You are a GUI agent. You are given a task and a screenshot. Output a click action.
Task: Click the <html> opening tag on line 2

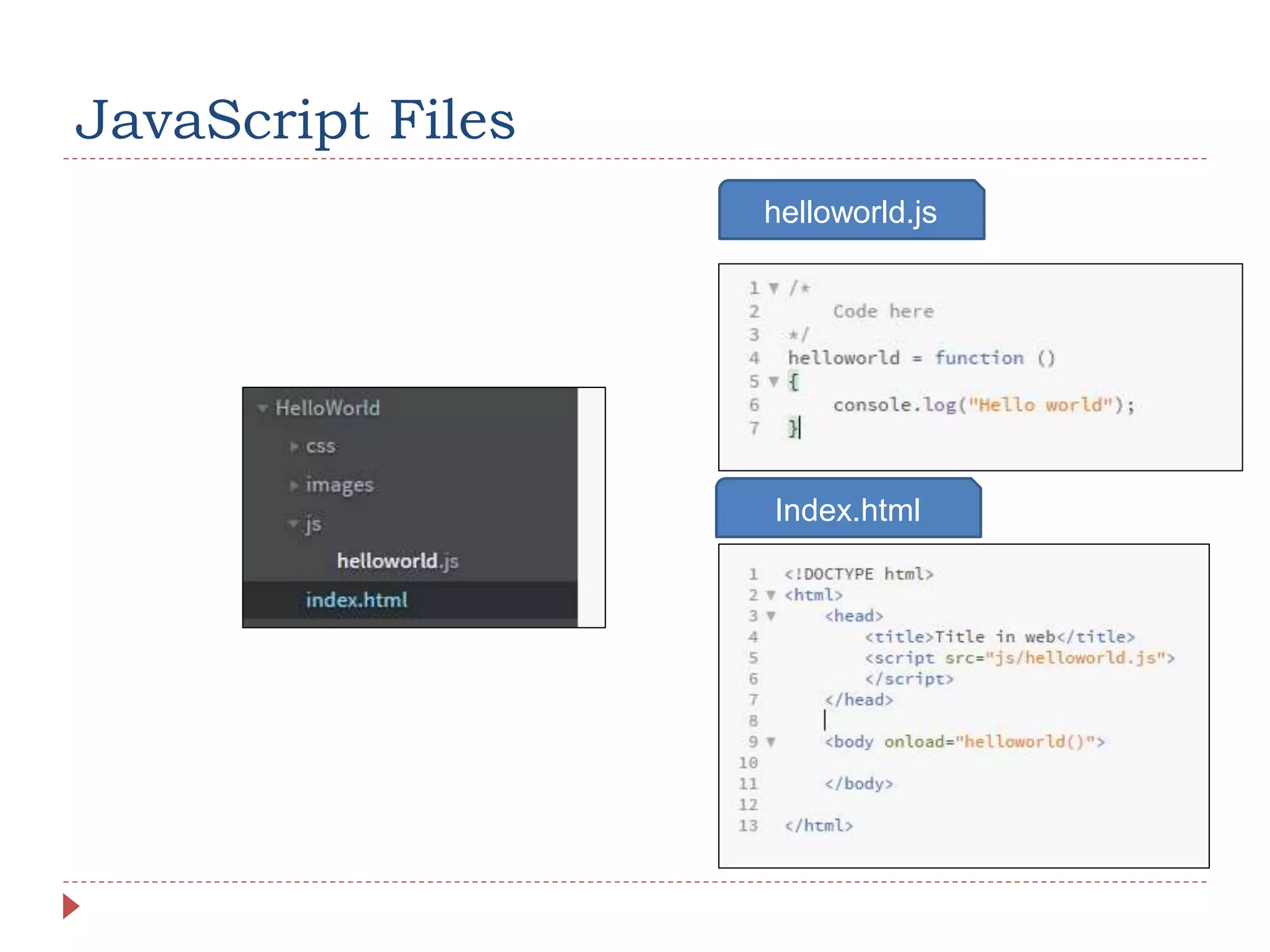(x=814, y=595)
